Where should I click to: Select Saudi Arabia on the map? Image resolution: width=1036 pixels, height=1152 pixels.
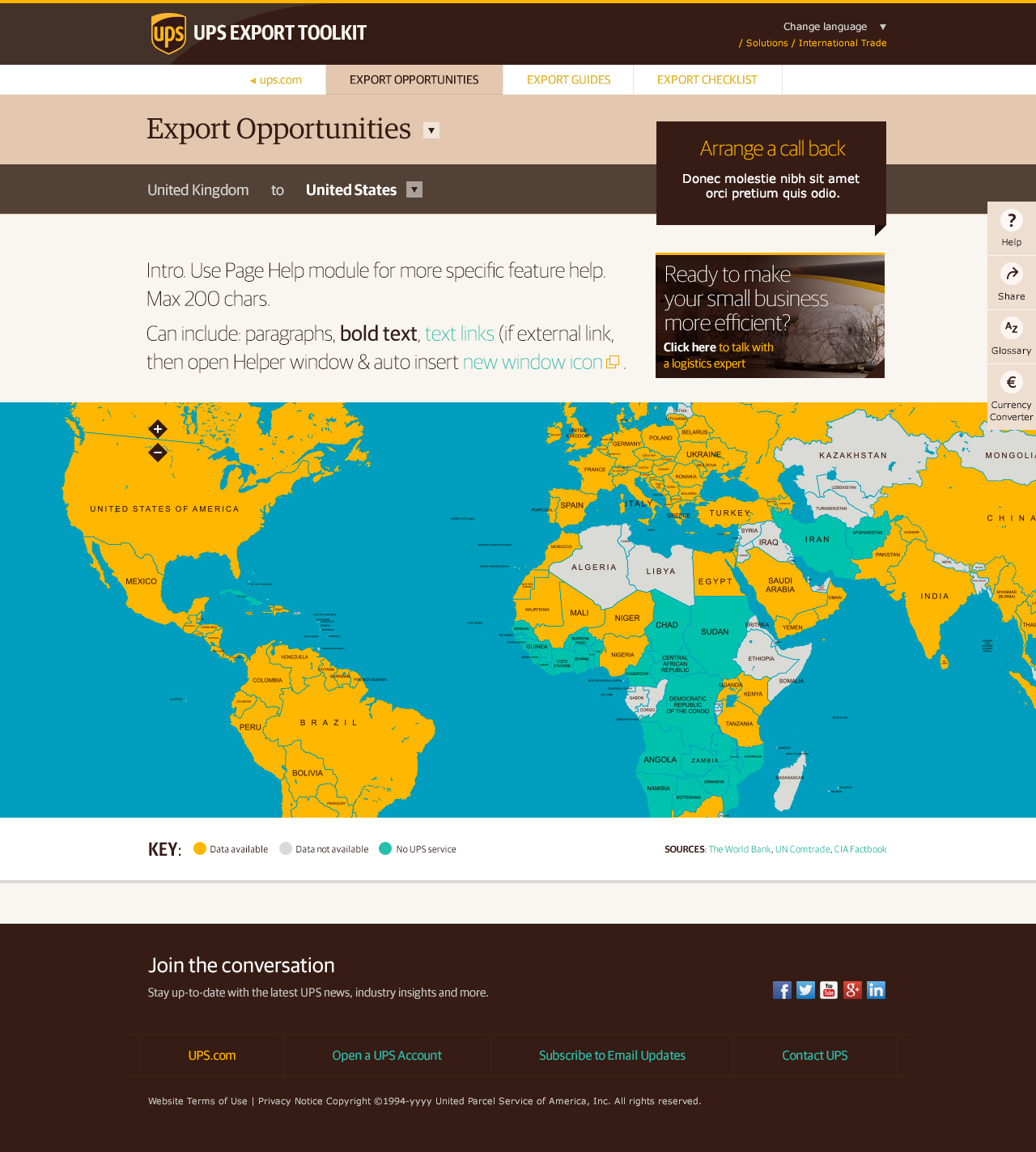point(780,585)
